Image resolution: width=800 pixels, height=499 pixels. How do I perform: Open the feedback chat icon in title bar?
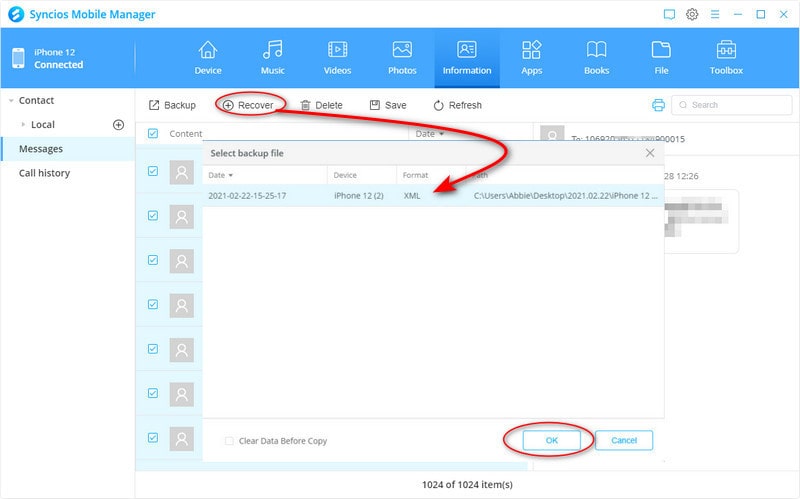pyautogui.click(x=669, y=14)
